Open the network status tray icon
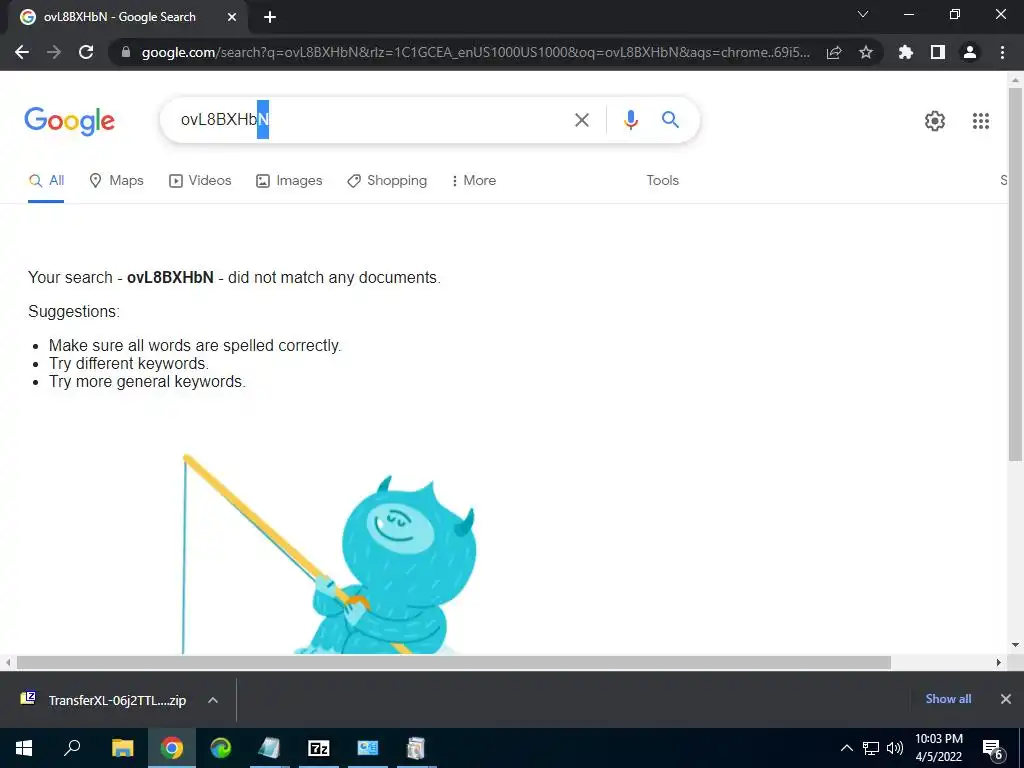The image size is (1024, 768). (x=871, y=748)
